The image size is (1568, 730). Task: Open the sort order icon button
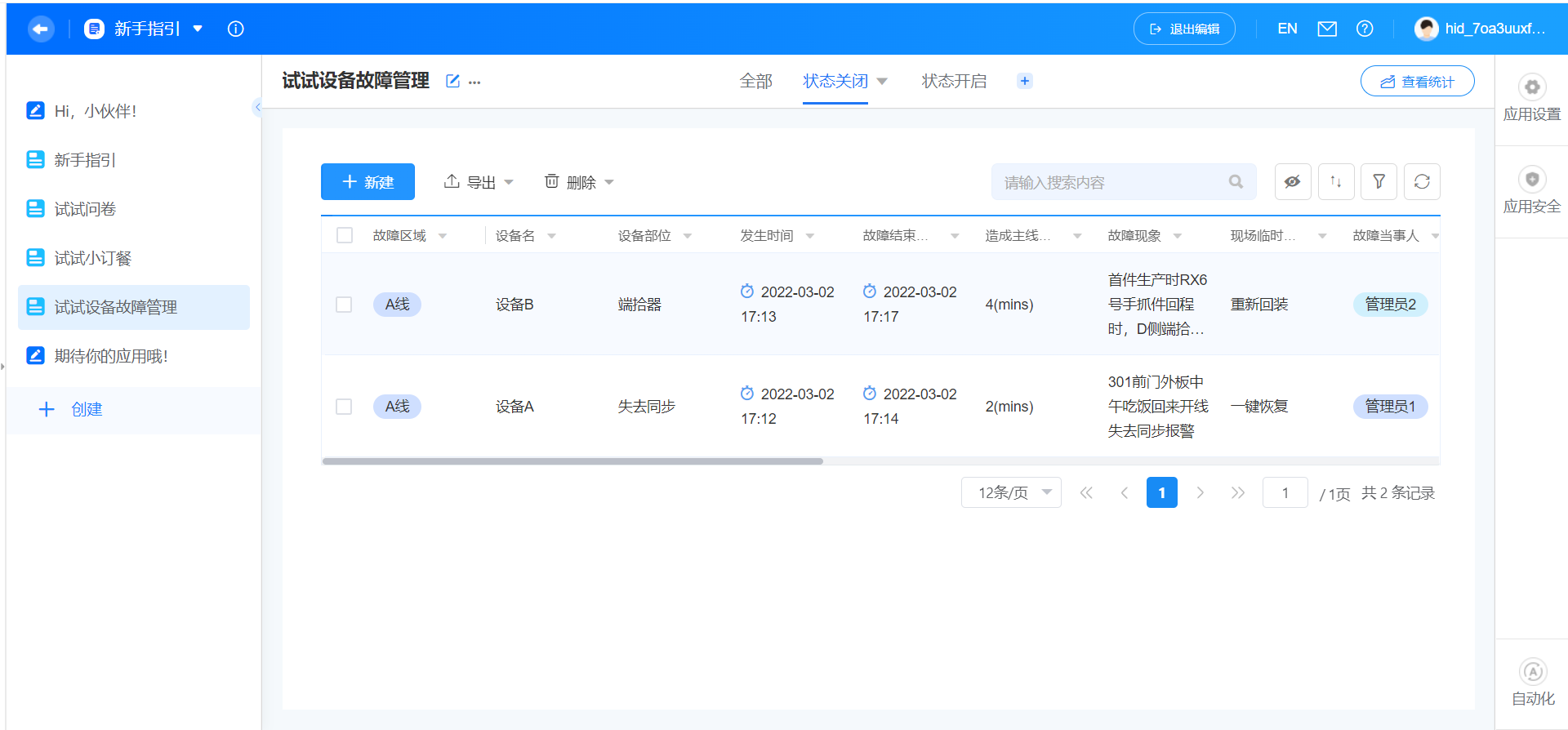pos(1336,181)
